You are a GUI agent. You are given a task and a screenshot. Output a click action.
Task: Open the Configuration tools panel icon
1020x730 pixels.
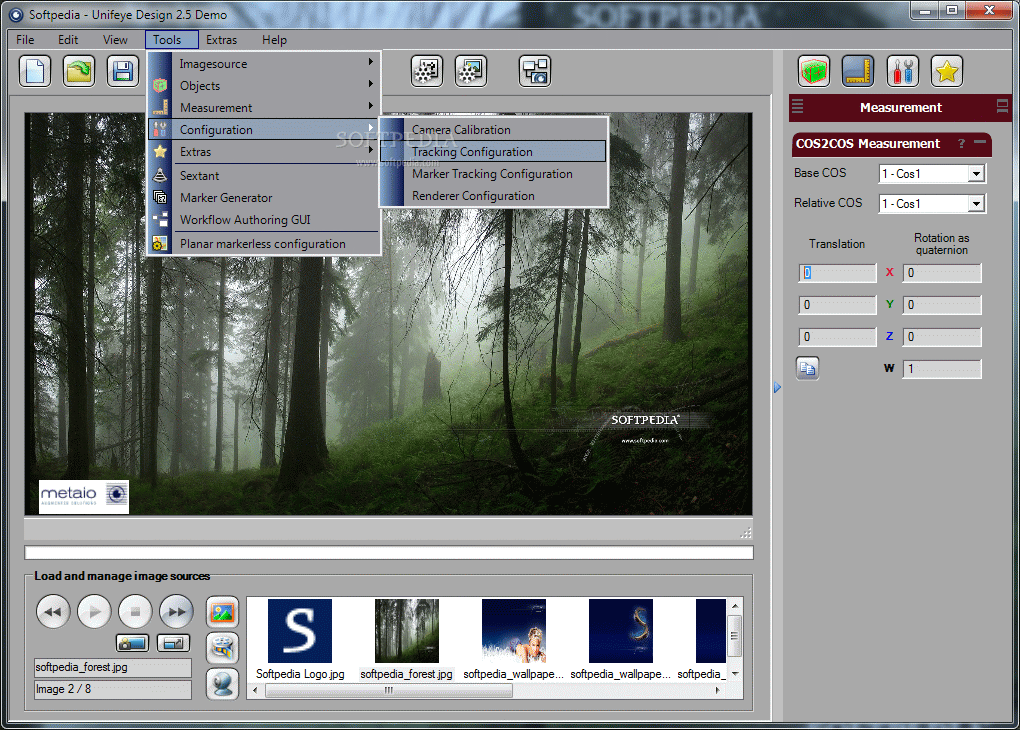[903, 71]
